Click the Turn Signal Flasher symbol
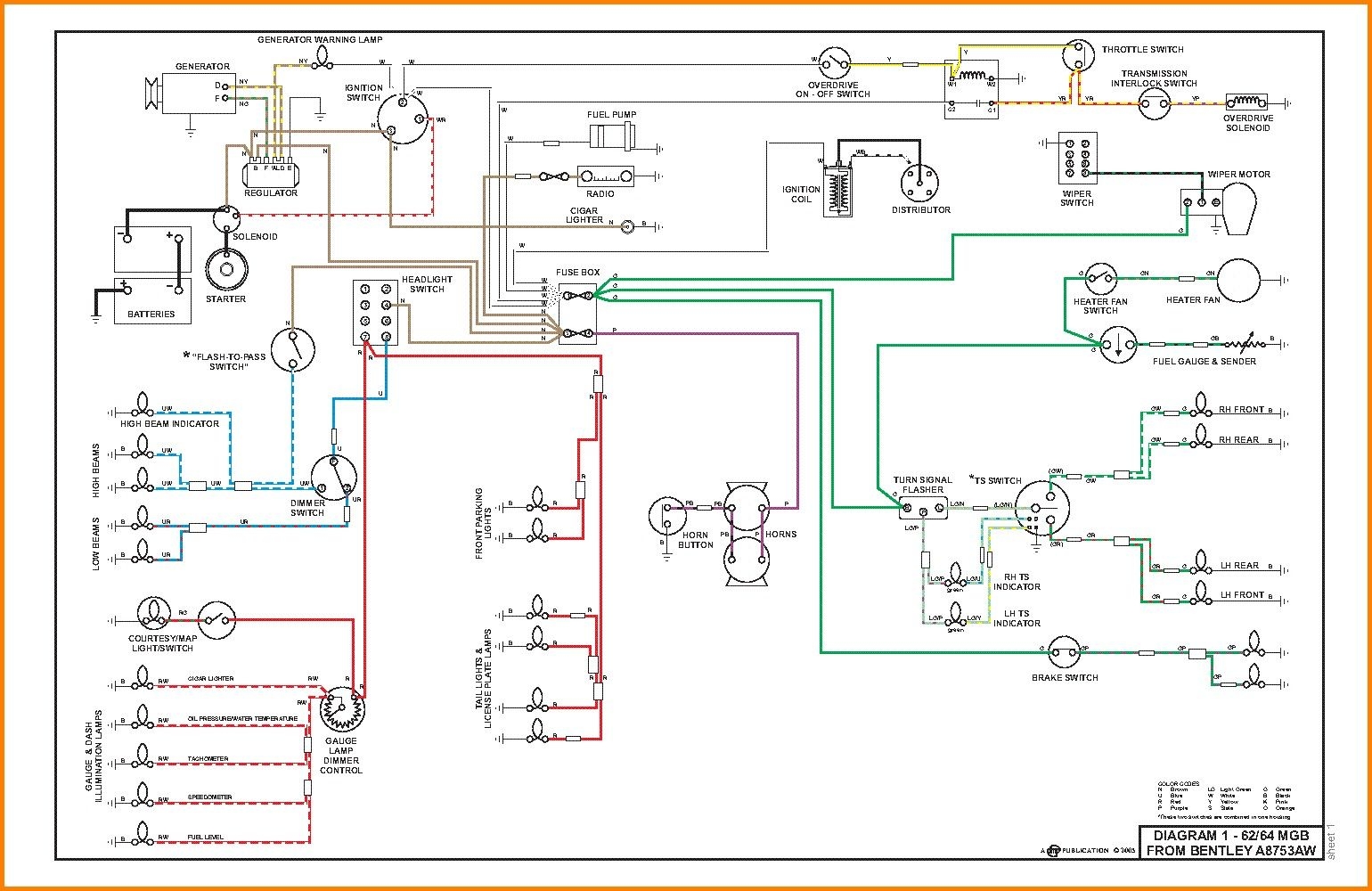 [925, 508]
